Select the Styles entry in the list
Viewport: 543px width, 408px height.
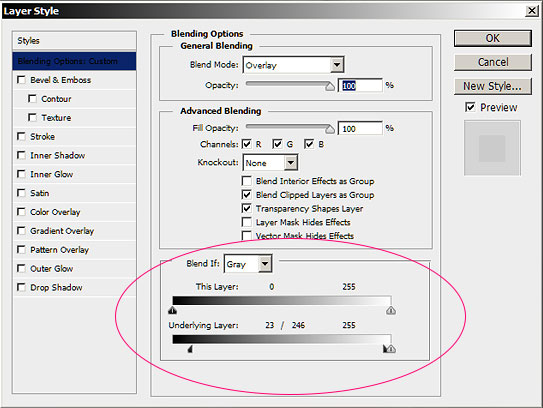point(74,41)
